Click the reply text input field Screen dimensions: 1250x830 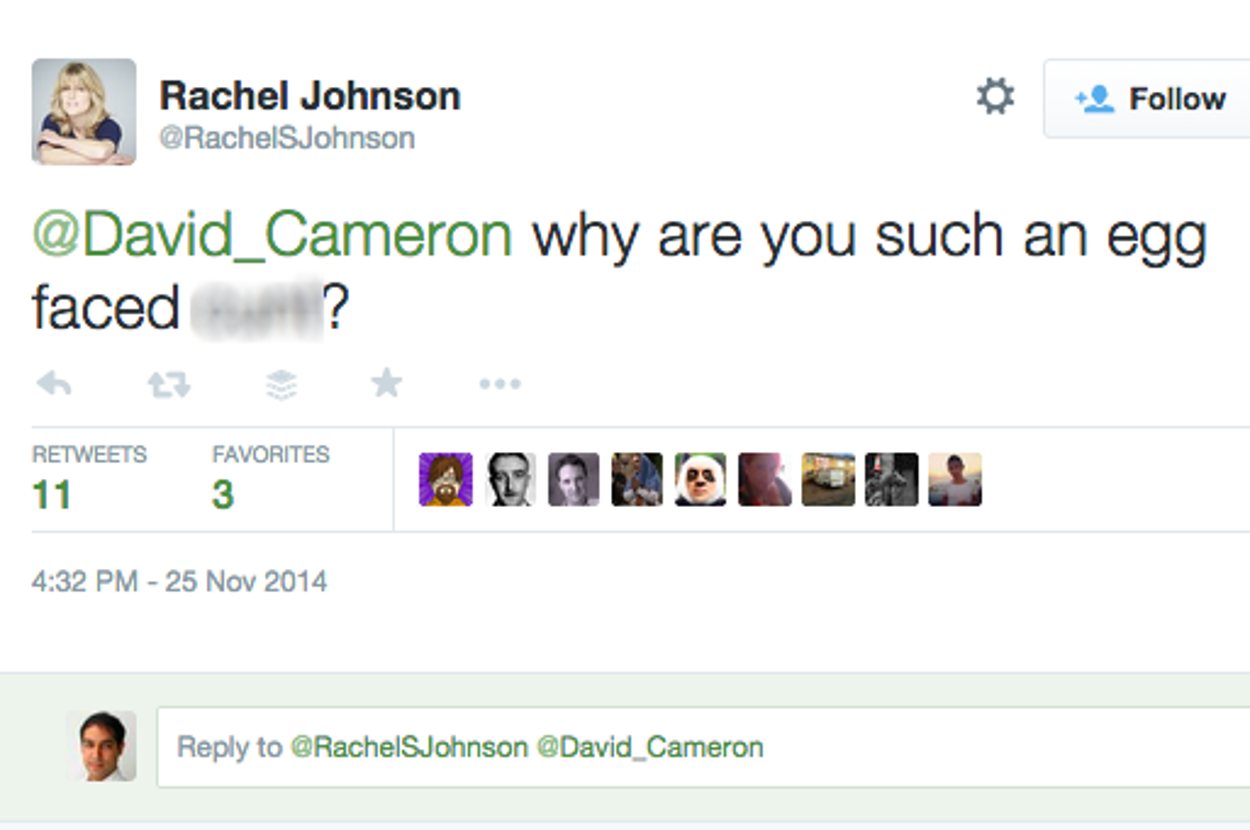tap(700, 747)
